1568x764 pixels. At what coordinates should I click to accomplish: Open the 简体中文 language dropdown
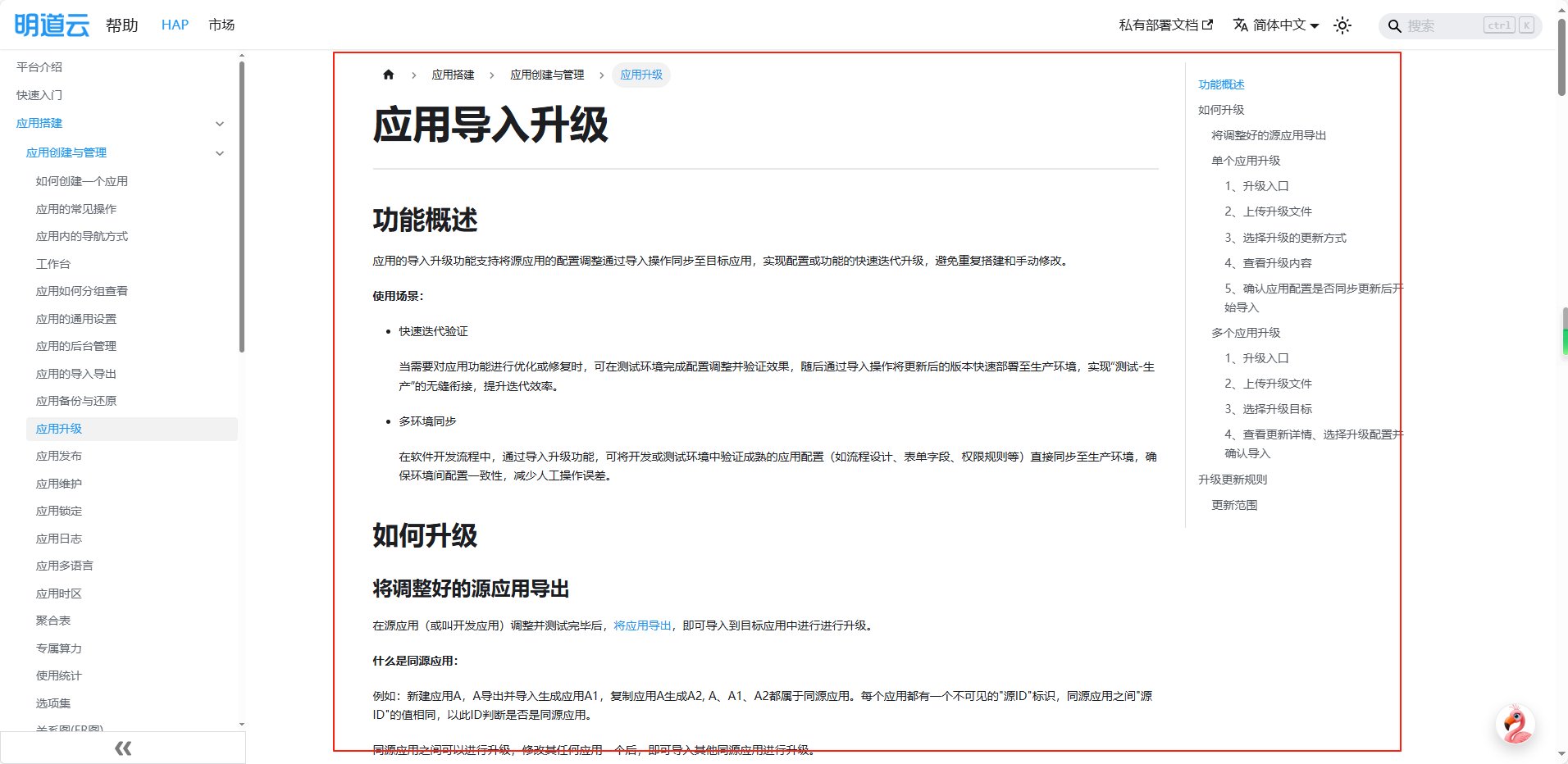1276,25
